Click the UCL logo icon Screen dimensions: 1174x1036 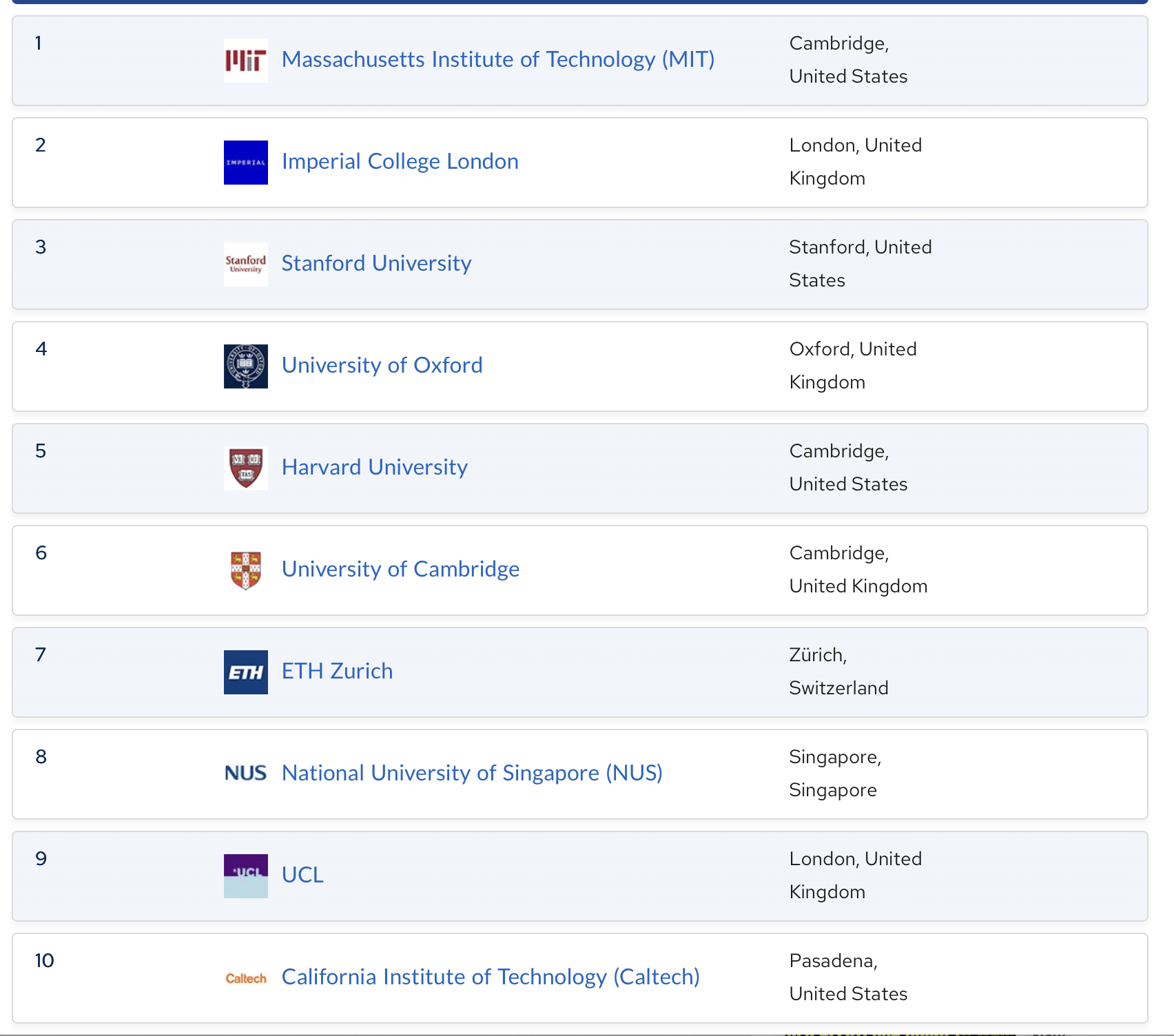(x=245, y=876)
